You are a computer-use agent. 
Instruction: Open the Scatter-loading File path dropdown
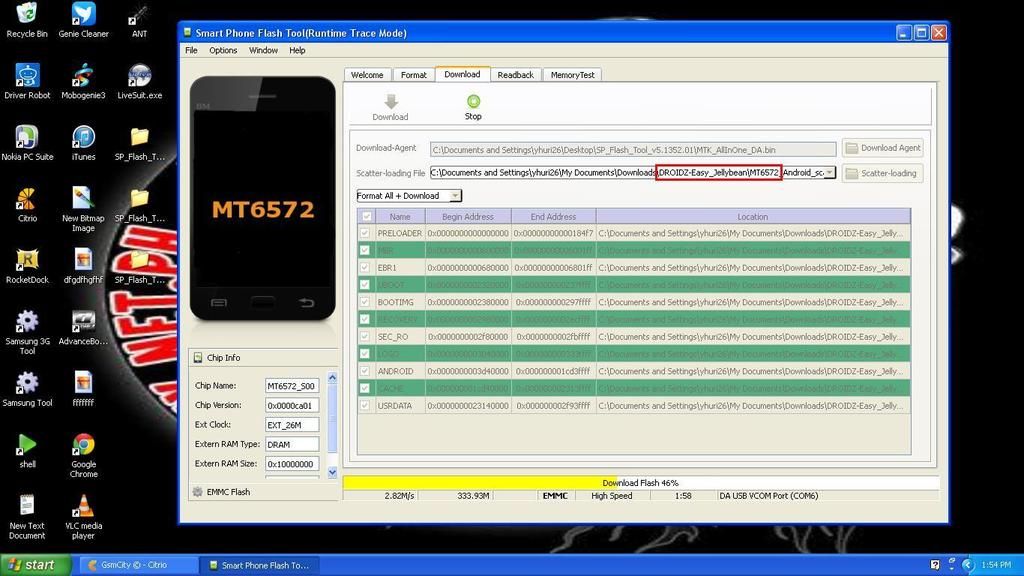(830, 173)
